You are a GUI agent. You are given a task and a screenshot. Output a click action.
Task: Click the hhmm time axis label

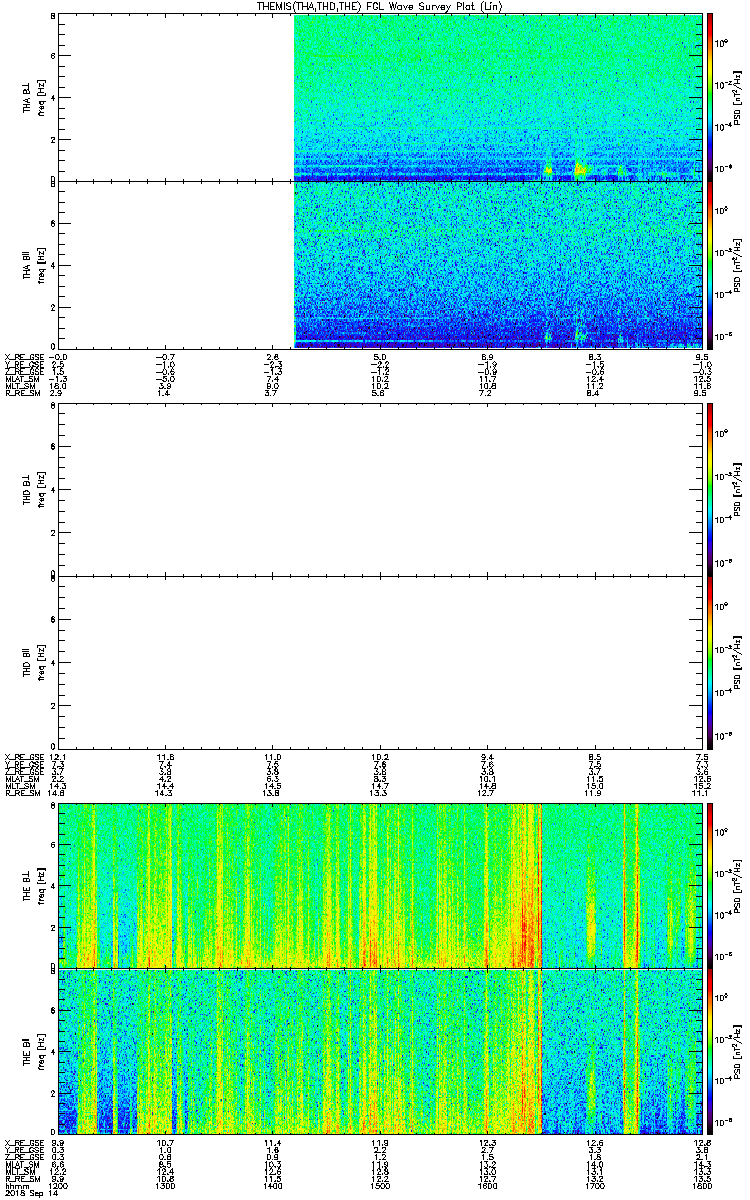point(15,1186)
